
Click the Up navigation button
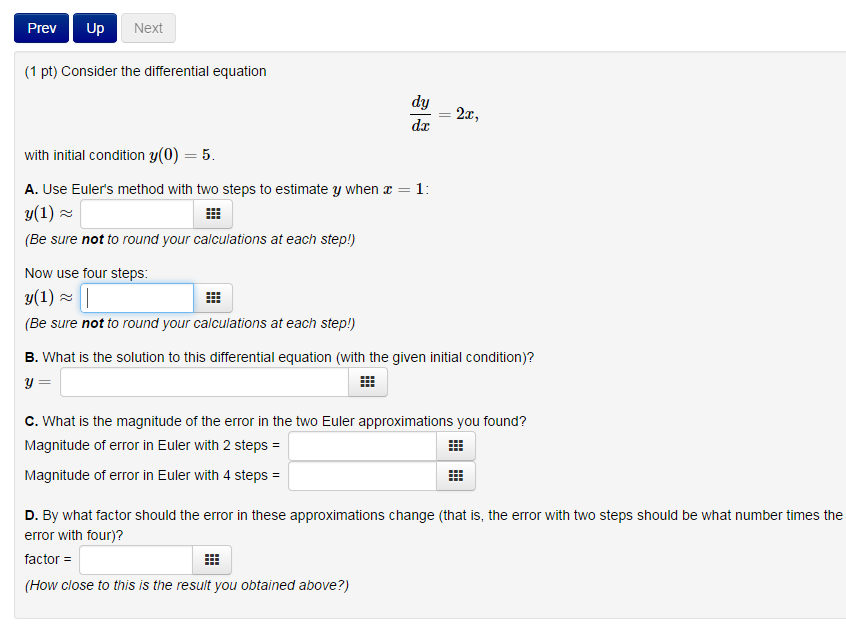coord(94,28)
